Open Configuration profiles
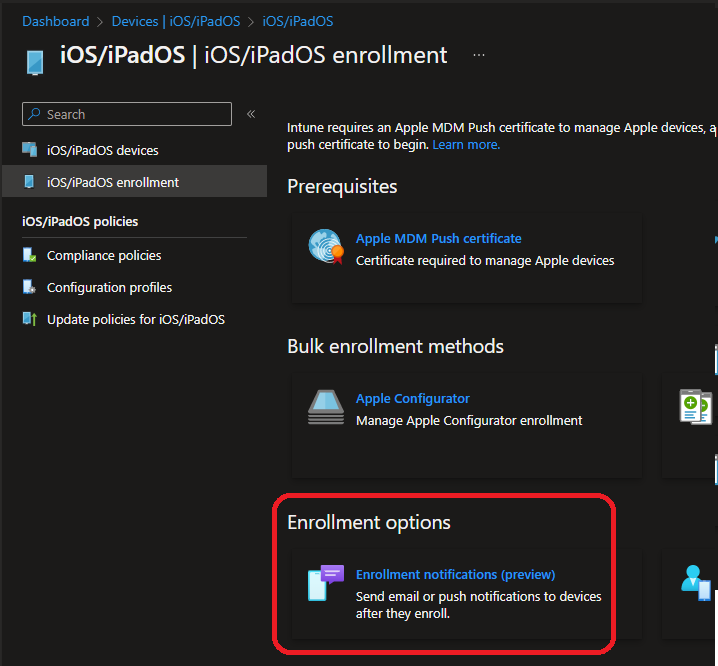This screenshot has height=666, width=718. (x=109, y=287)
